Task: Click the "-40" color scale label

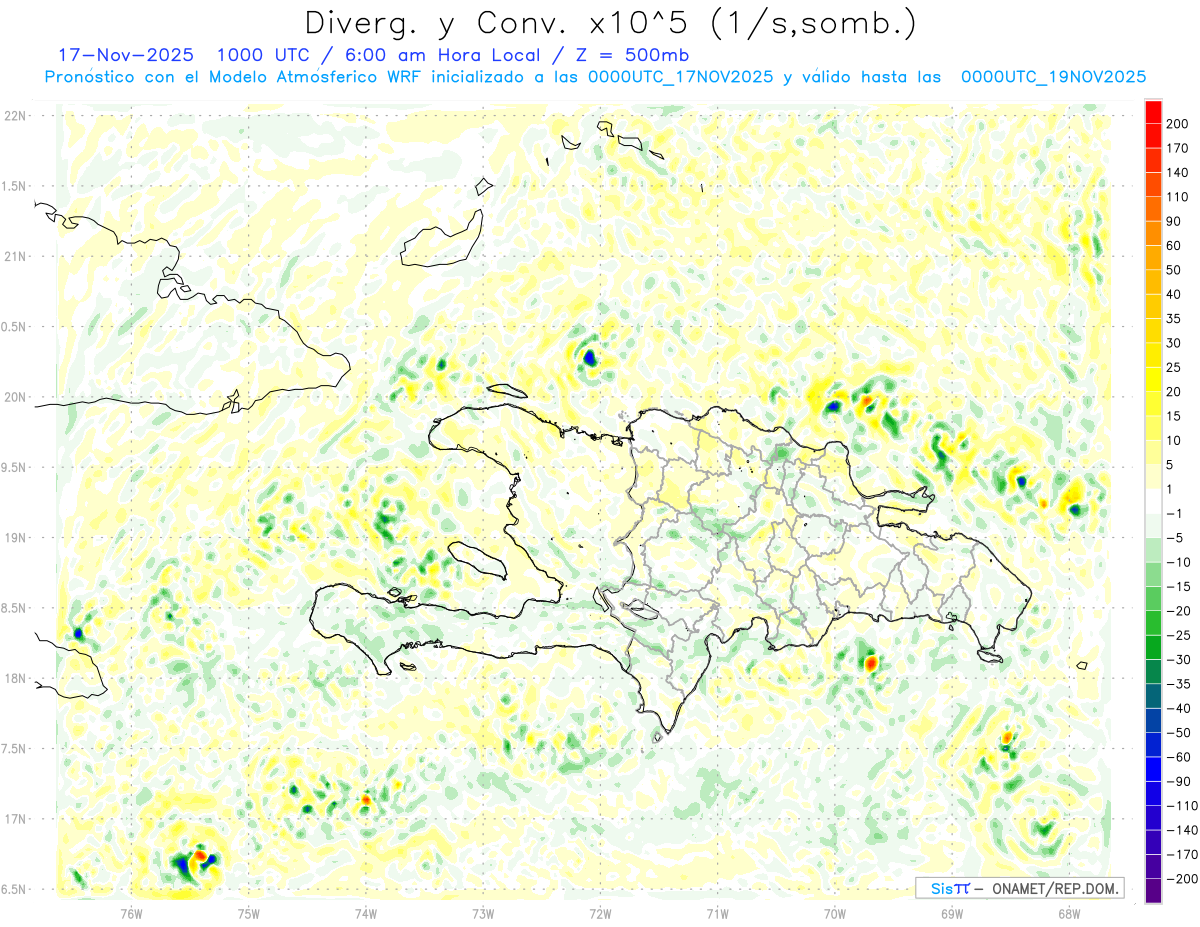Action: [1180, 708]
